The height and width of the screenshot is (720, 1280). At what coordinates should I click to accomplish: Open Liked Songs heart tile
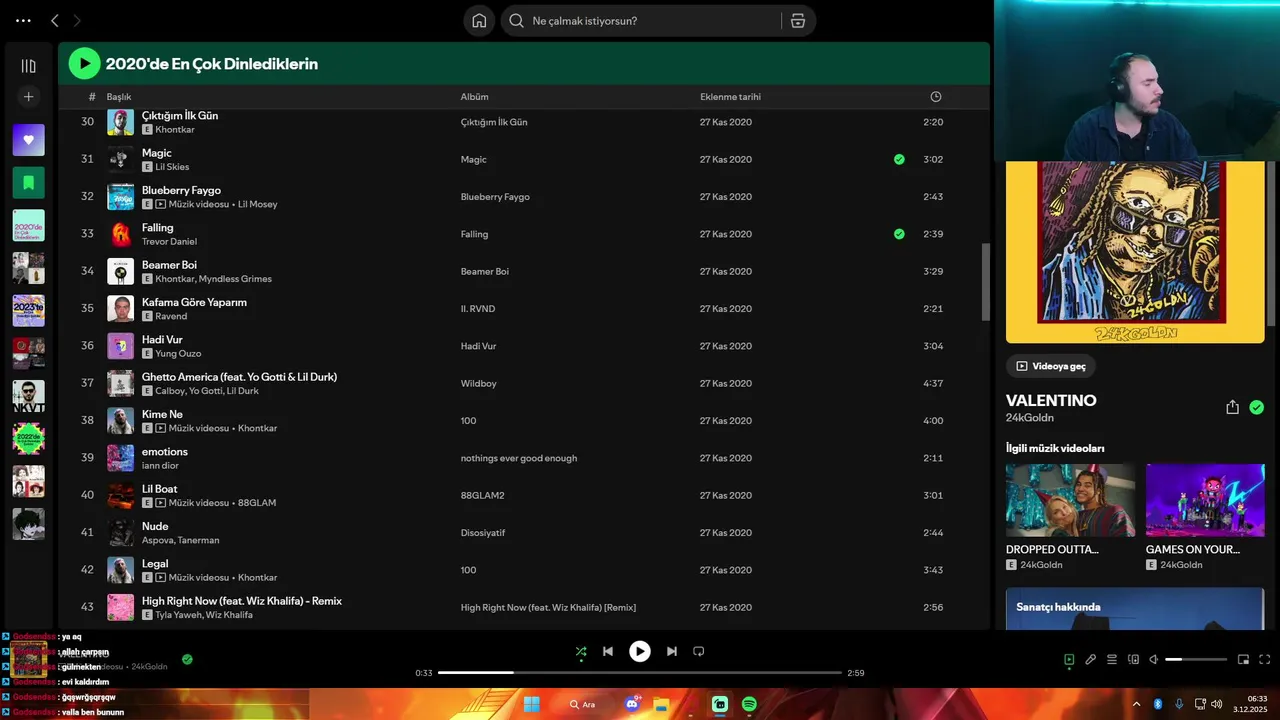(28, 140)
